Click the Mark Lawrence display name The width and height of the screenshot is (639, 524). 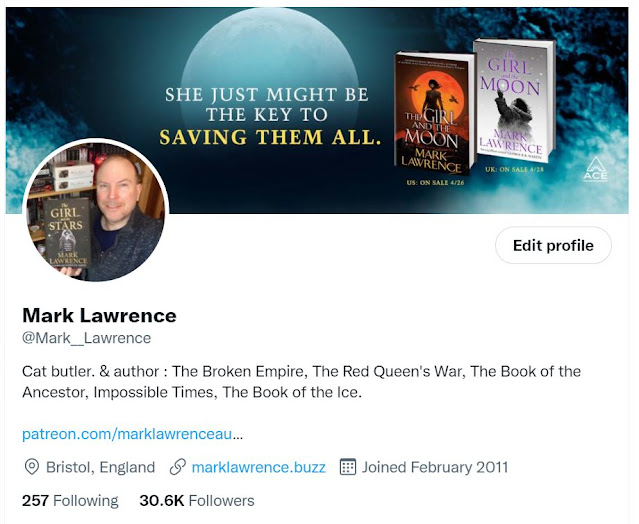click(x=99, y=315)
